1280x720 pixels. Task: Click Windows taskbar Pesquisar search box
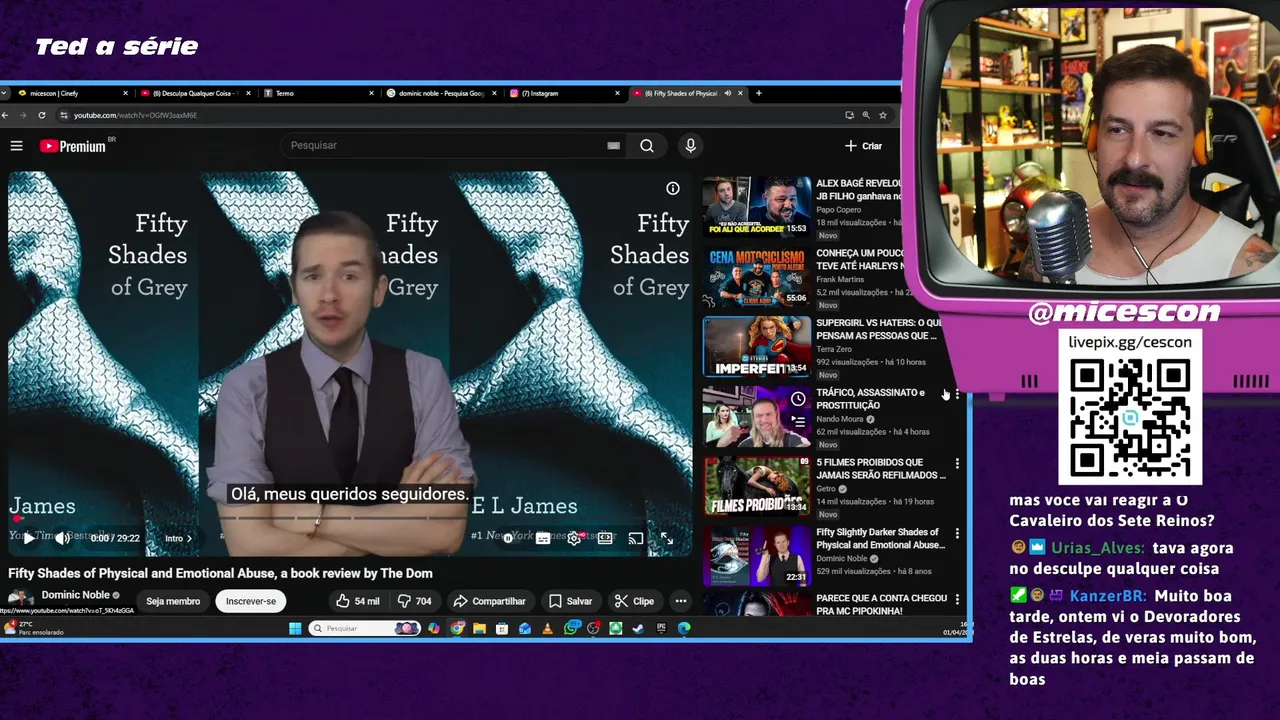pos(364,628)
